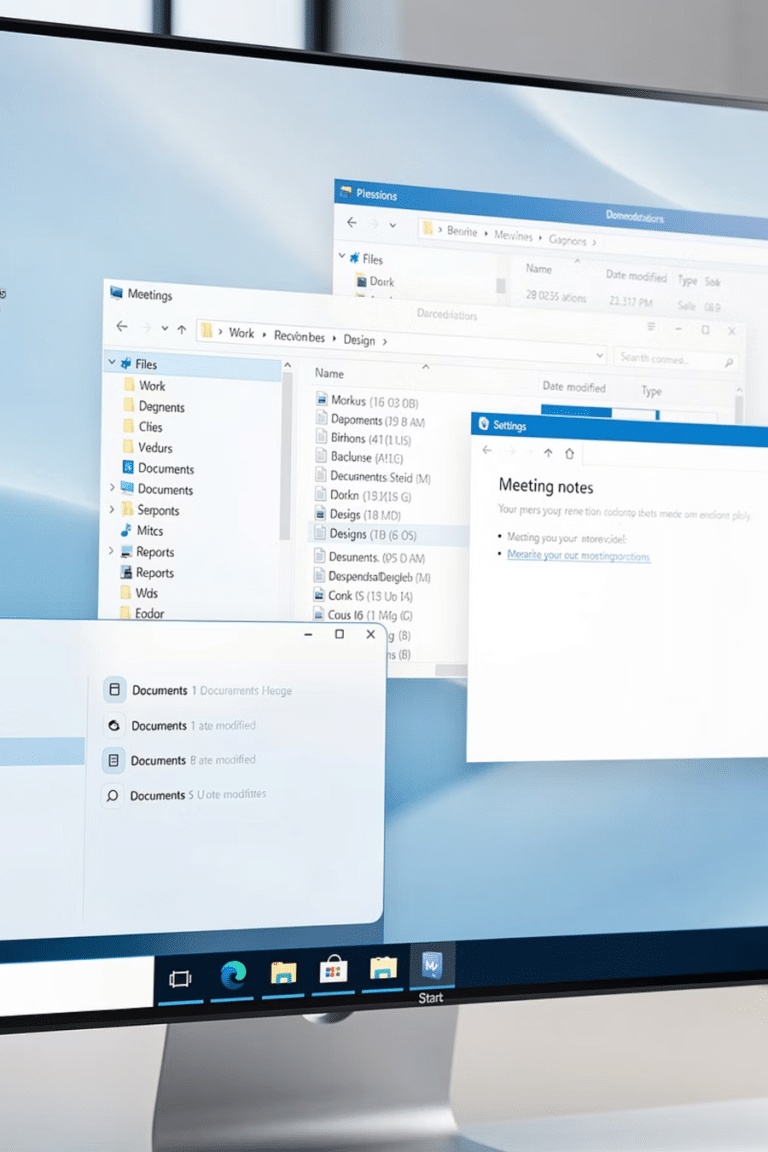Expand the Documents node with chevron

(112, 488)
